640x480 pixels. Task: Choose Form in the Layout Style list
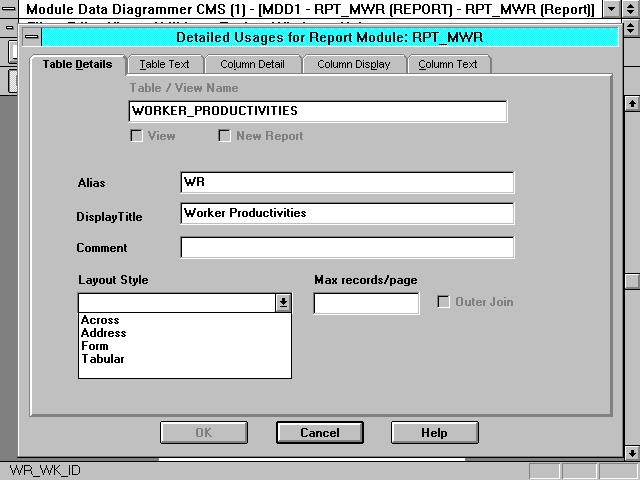95,346
